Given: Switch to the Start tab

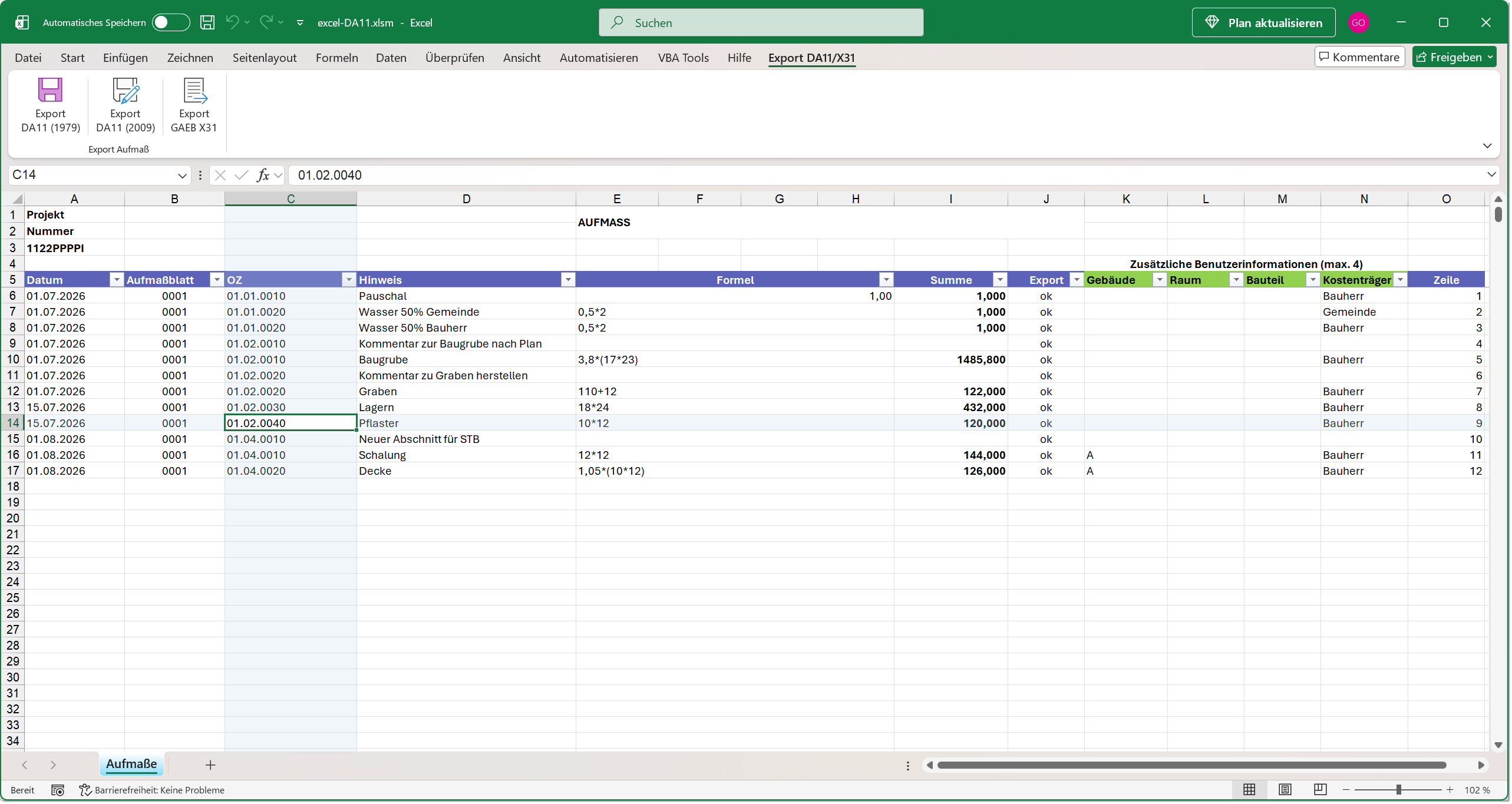Looking at the screenshot, I should (72, 58).
